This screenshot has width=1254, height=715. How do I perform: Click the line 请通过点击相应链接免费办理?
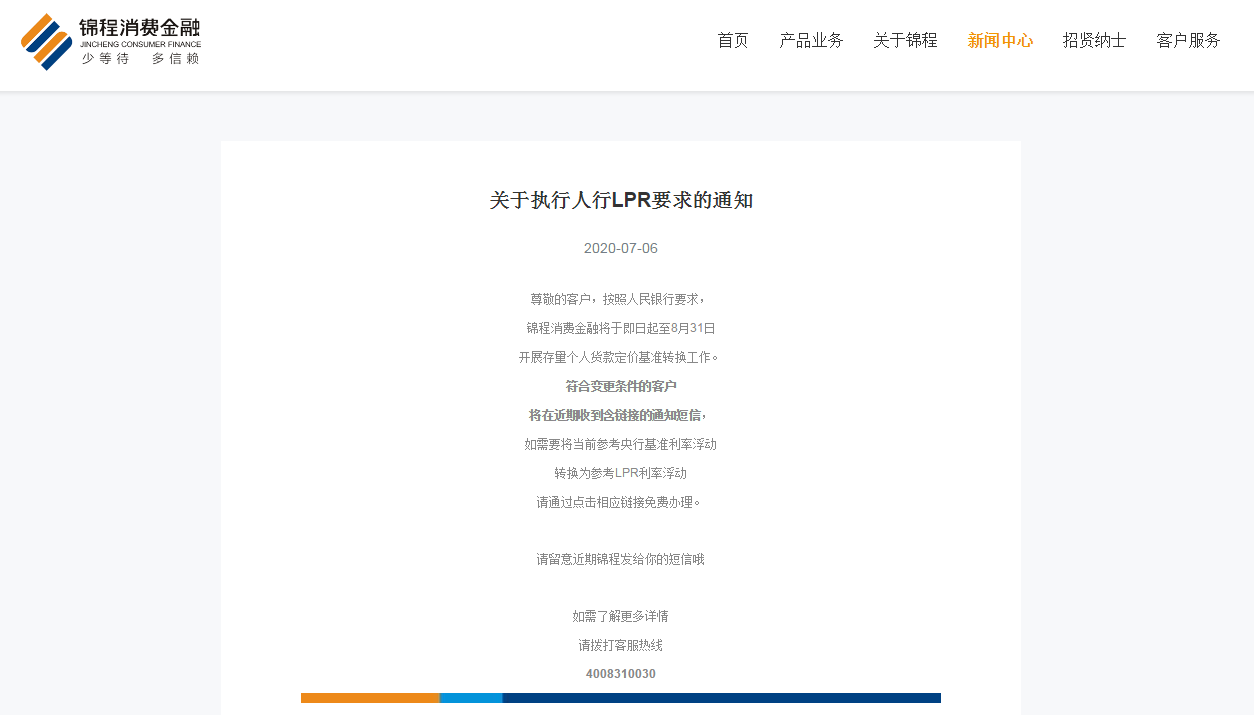619,502
